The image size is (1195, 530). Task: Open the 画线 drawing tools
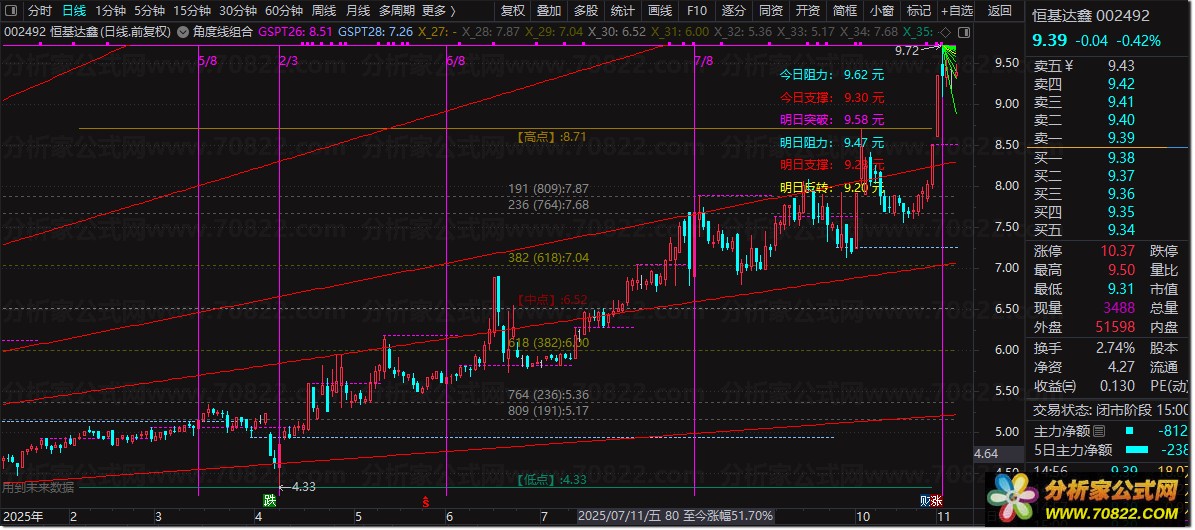pos(660,11)
